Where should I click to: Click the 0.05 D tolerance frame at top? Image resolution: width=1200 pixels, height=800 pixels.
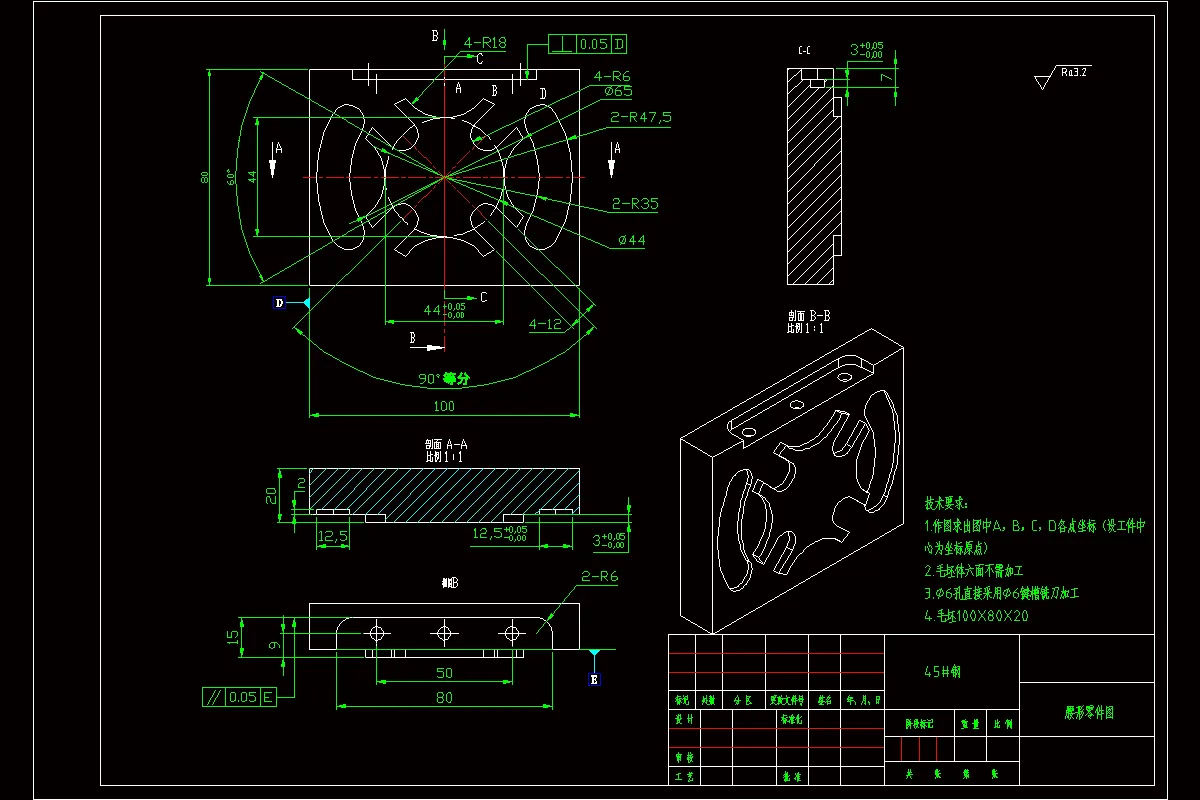click(590, 44)
